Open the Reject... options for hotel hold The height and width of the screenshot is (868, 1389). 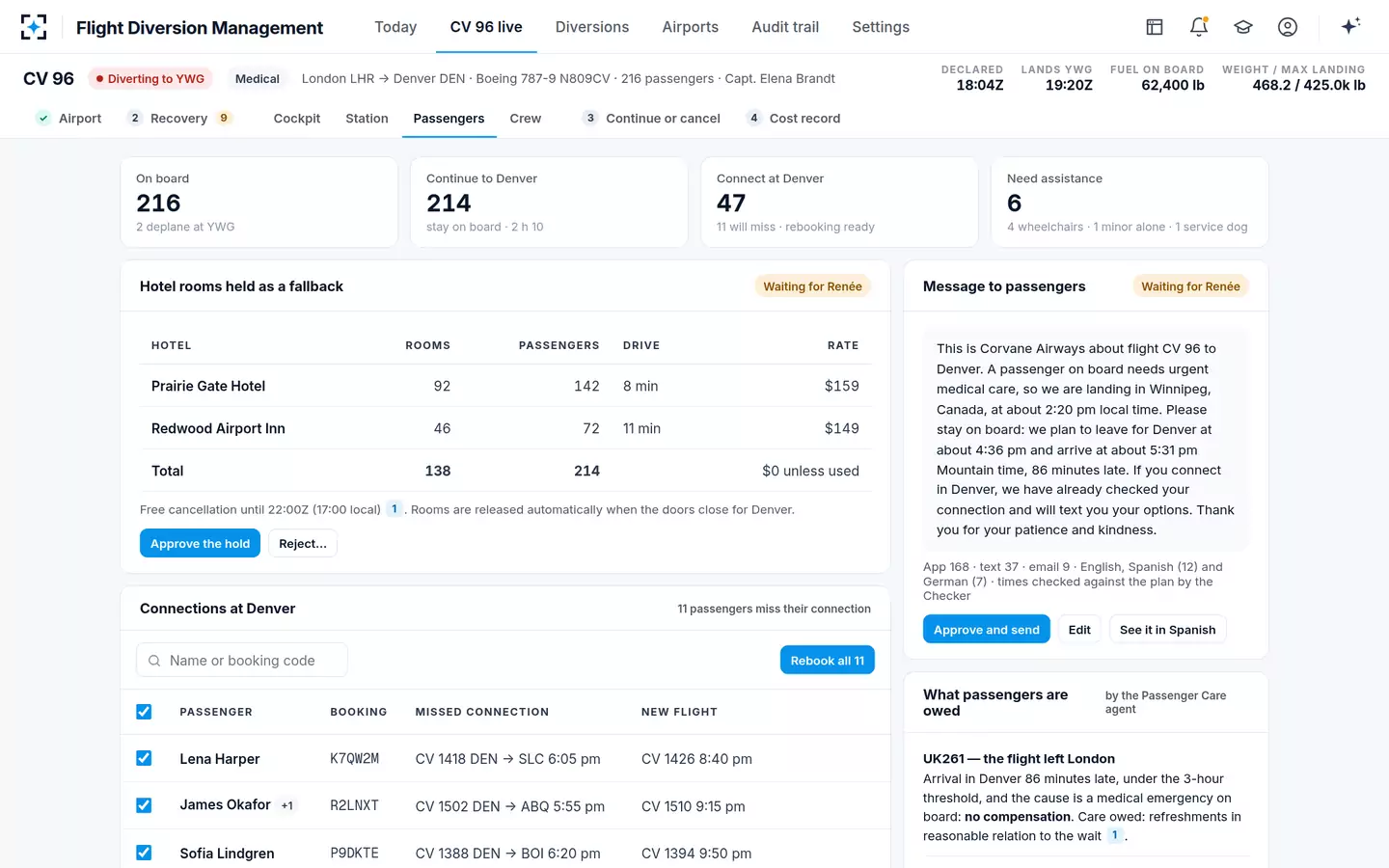tap(303, 544)
